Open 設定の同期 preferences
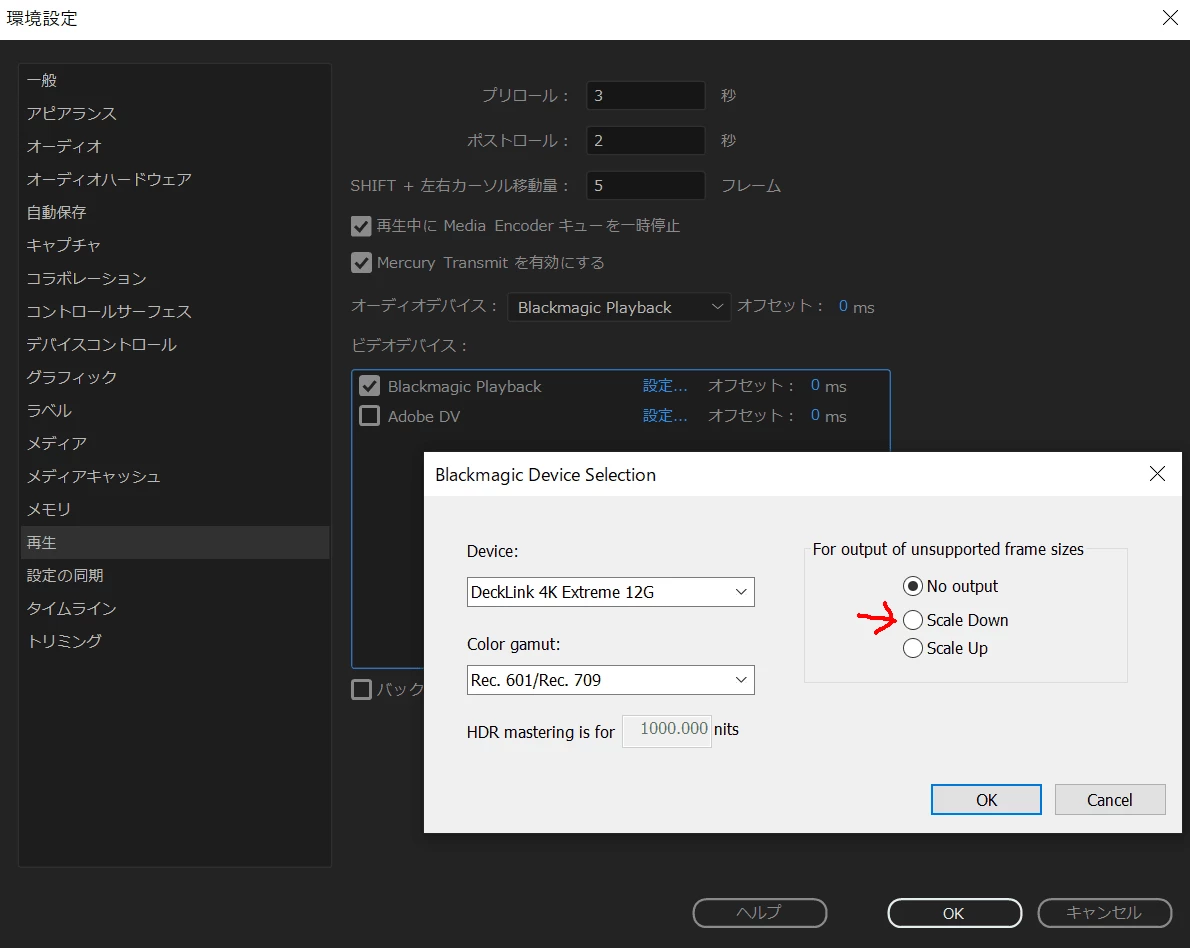The height and width of the screenshot is (948, 1190). [175, 575]
